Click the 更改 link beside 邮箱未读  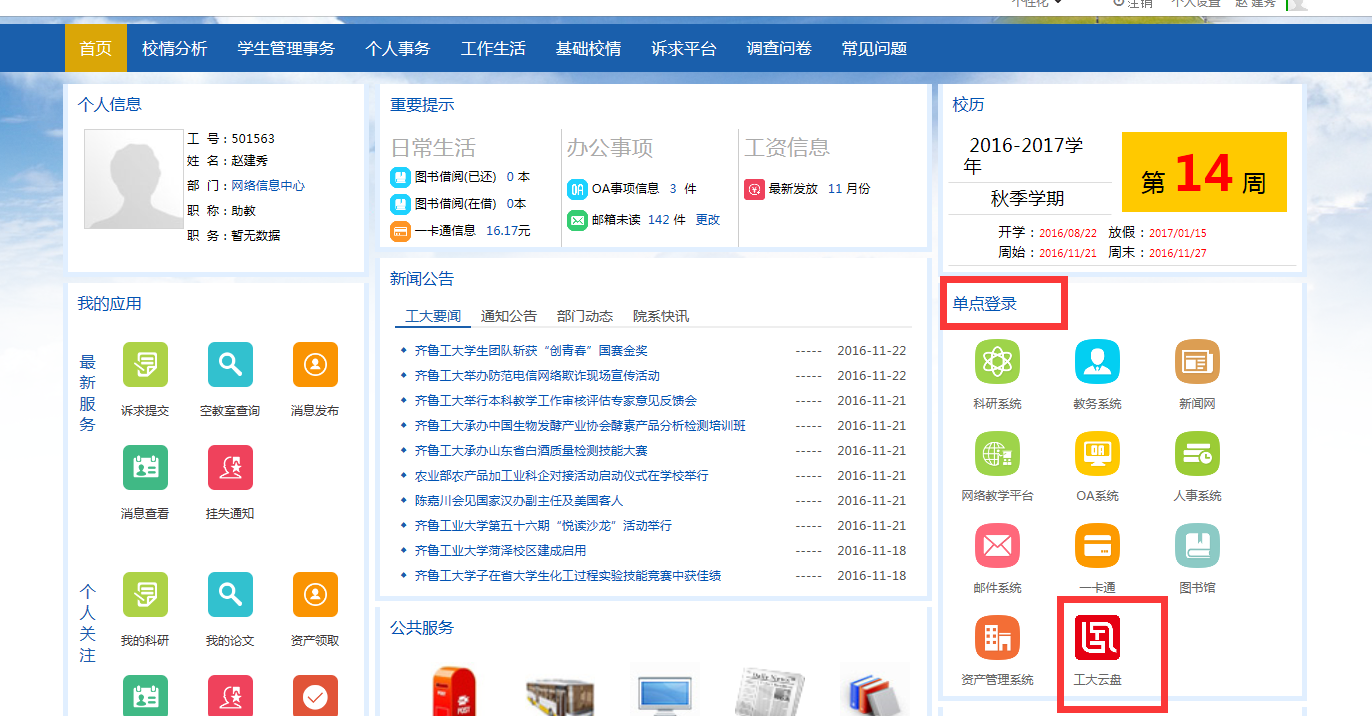[708, 220]
